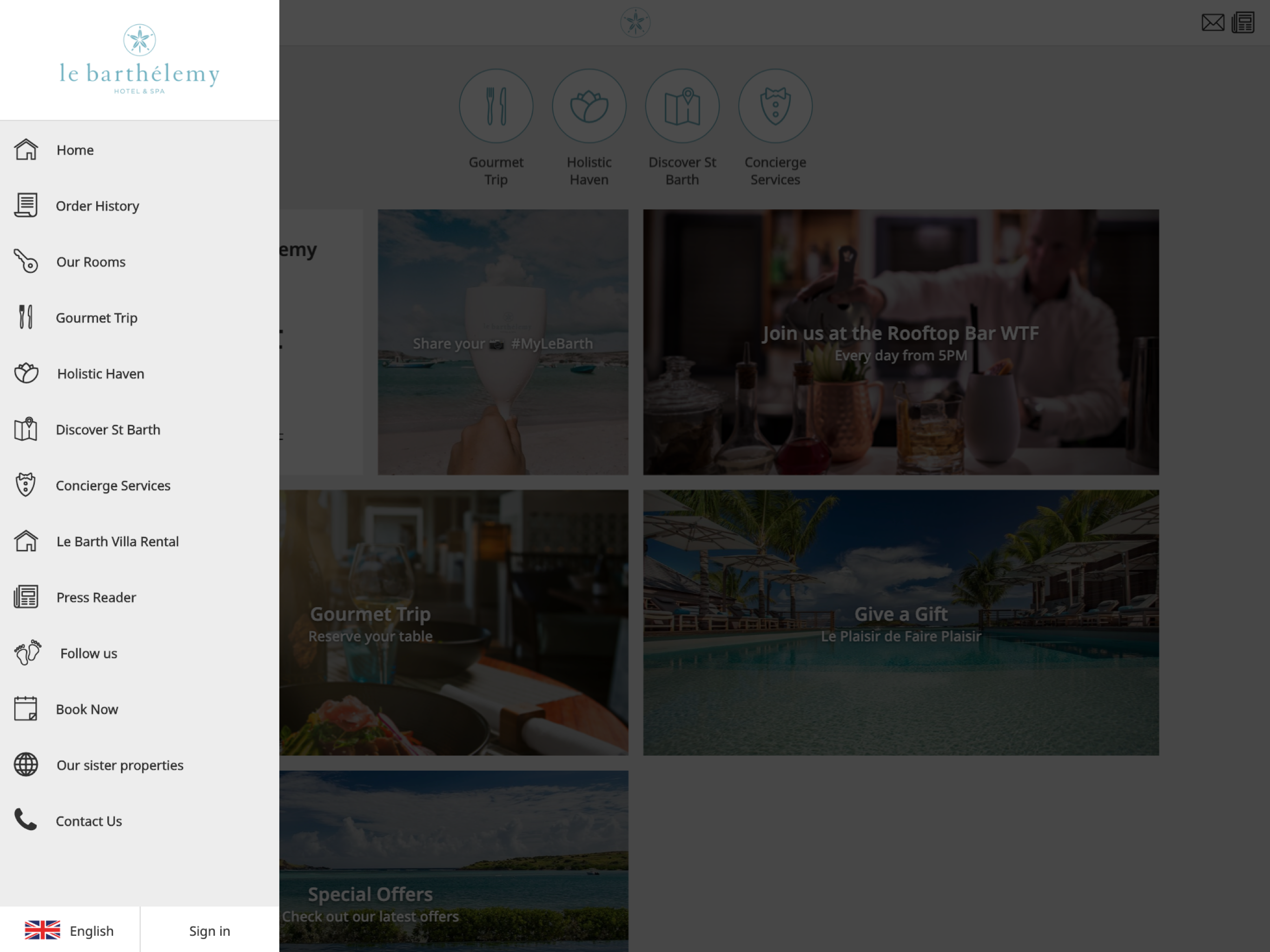Go to Gourmet Trip in the side menu
This screenshot has width=1270, height=952.
click(139, 317)
